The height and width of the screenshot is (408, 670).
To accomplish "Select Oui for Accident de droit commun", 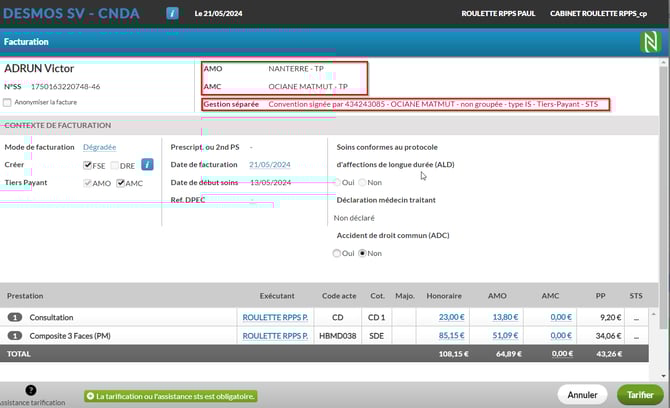I will pos(337,253).
